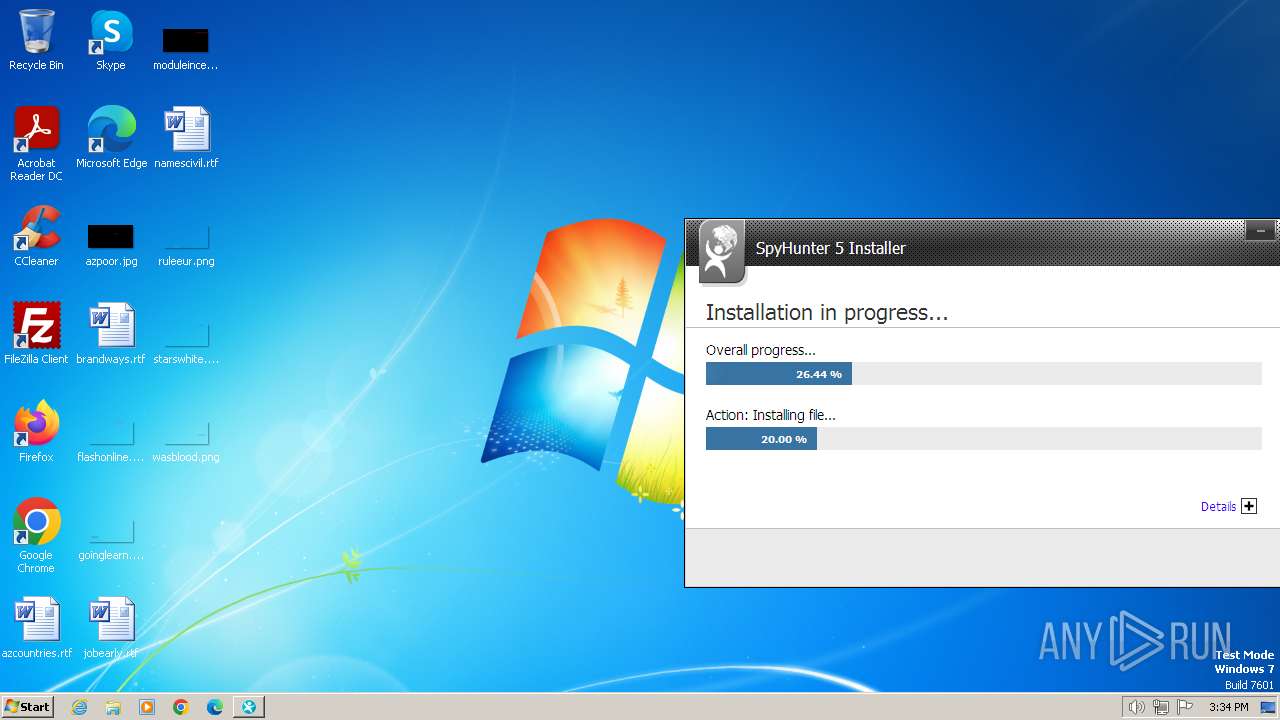Open Windows Media Player from taskbar
The height and width of the screenshot is (720, 1280).
coord(147,707)
